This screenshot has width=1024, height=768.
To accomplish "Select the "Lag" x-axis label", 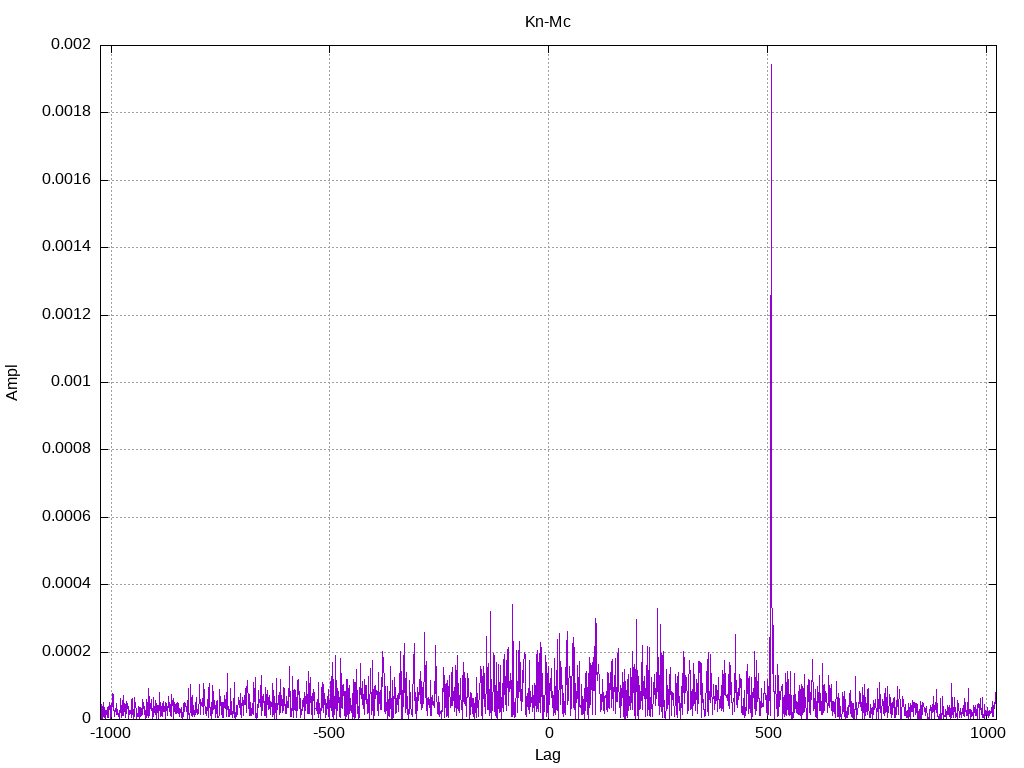I will pos(547,755).
